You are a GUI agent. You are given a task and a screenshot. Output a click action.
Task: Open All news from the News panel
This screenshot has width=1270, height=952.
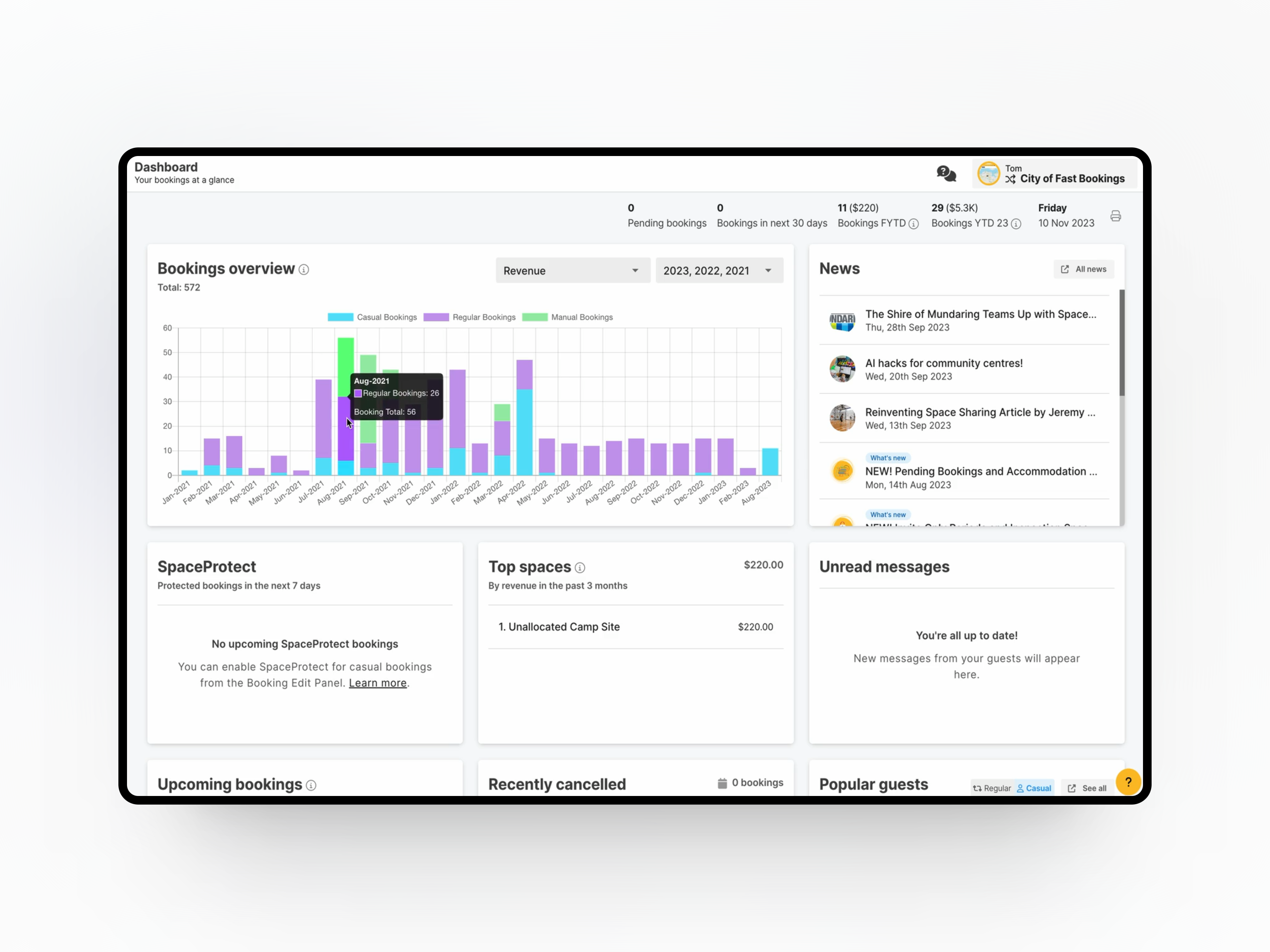click(1083, 268)
